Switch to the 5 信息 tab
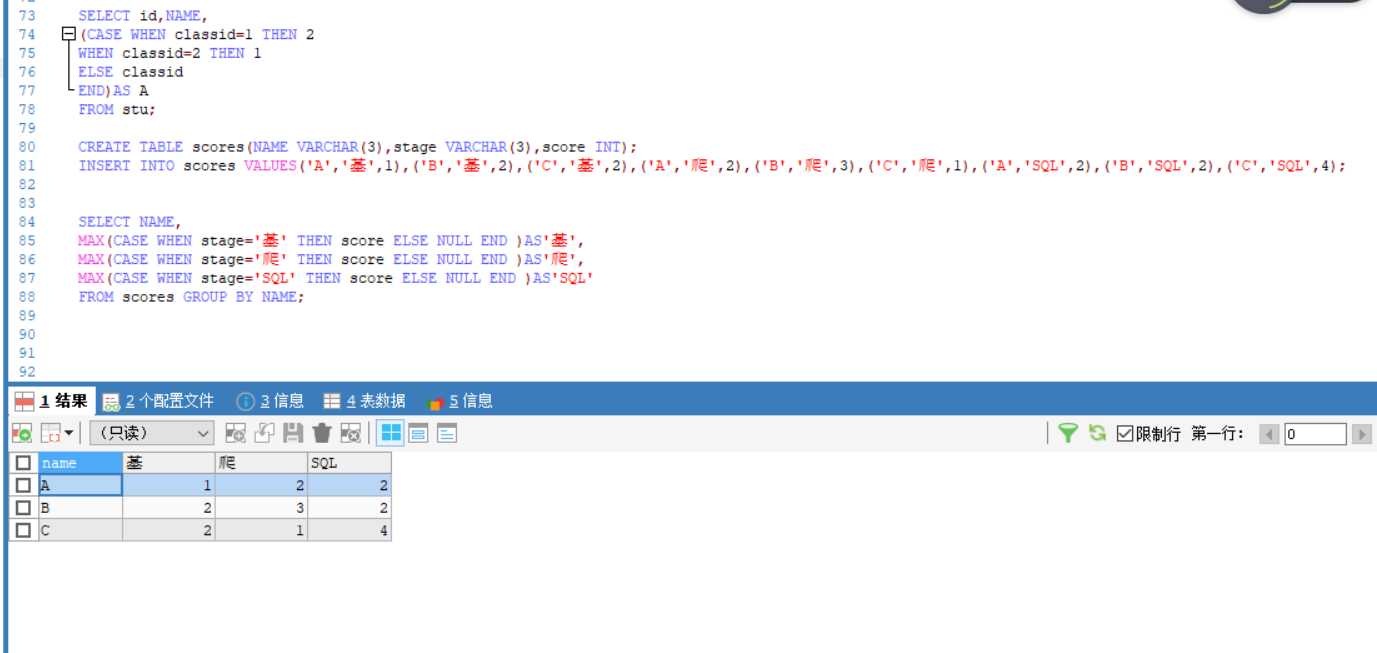 (460, 401)
